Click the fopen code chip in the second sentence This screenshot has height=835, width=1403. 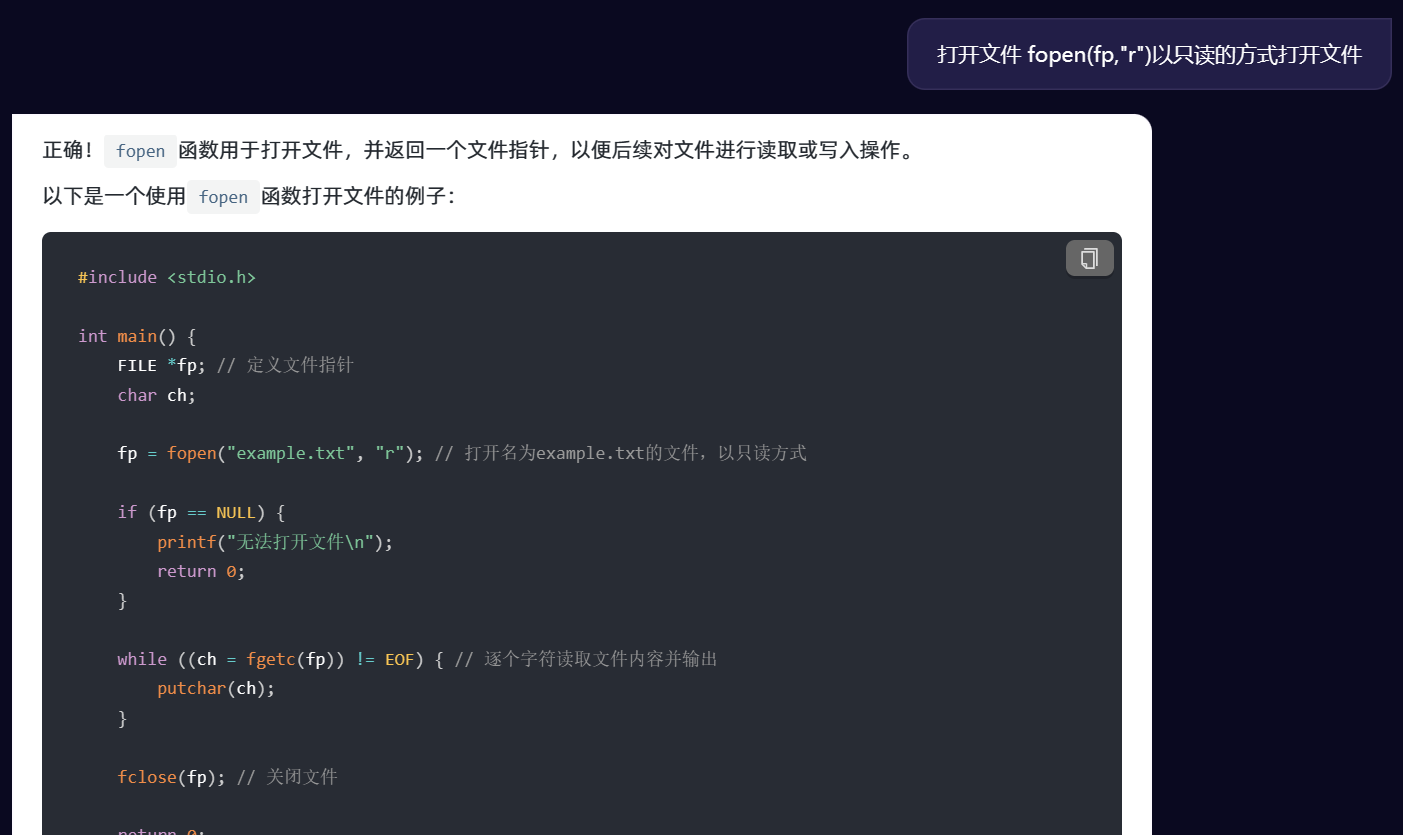coord(223,197)
